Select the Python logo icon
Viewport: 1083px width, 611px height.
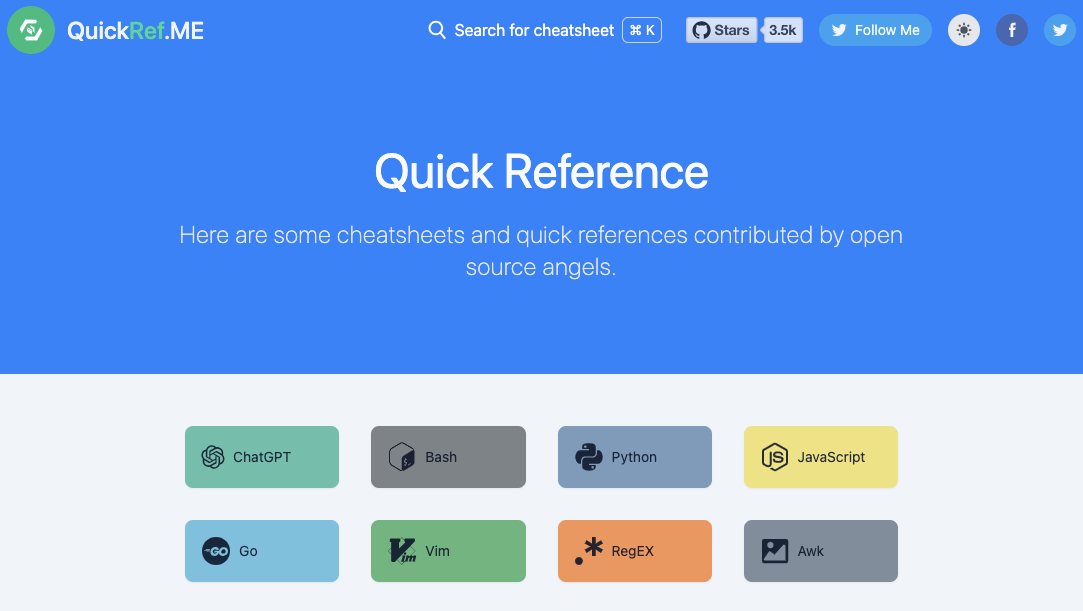click(x=588, y=457)
